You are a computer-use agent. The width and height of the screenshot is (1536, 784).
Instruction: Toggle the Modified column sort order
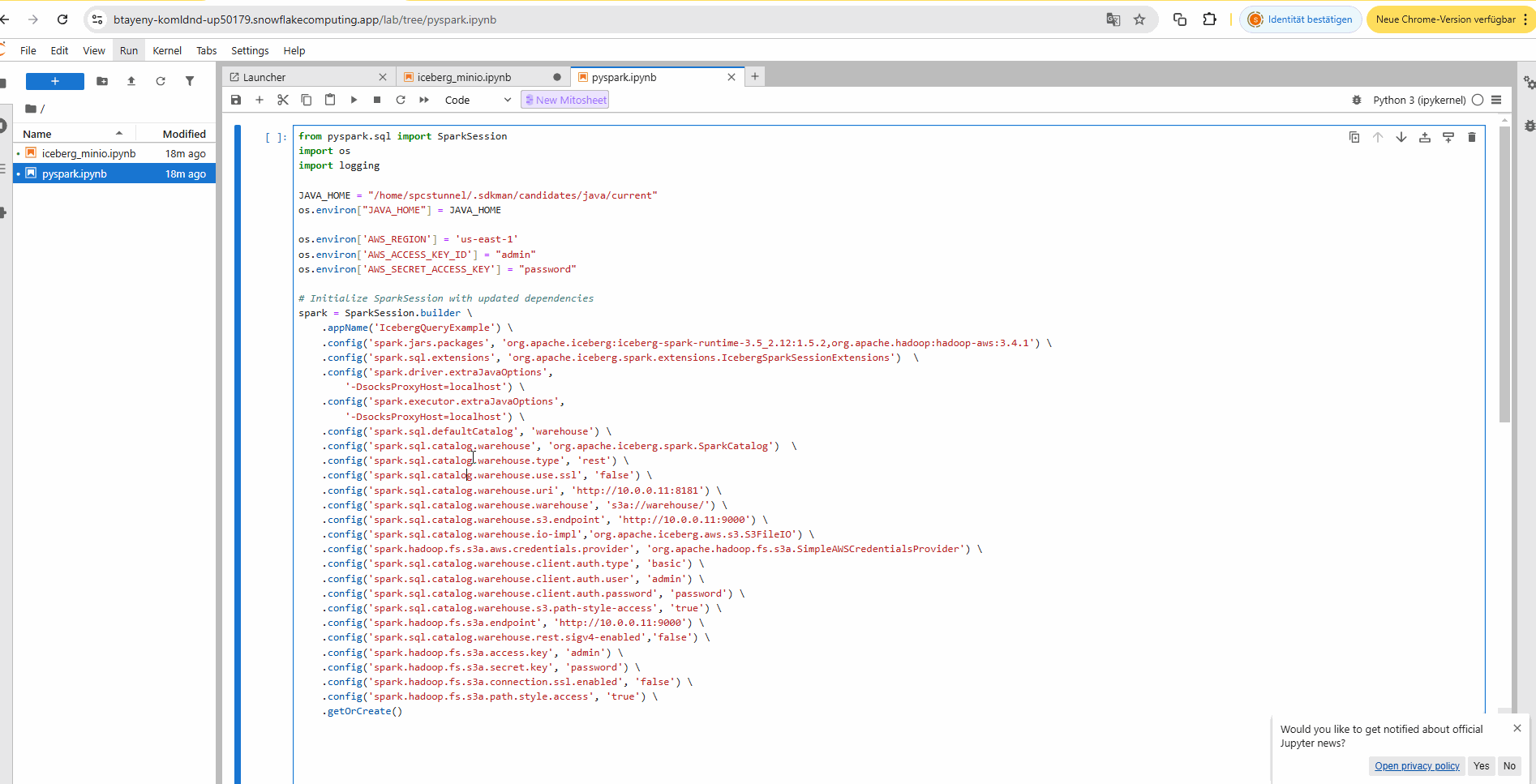[185, 133]
